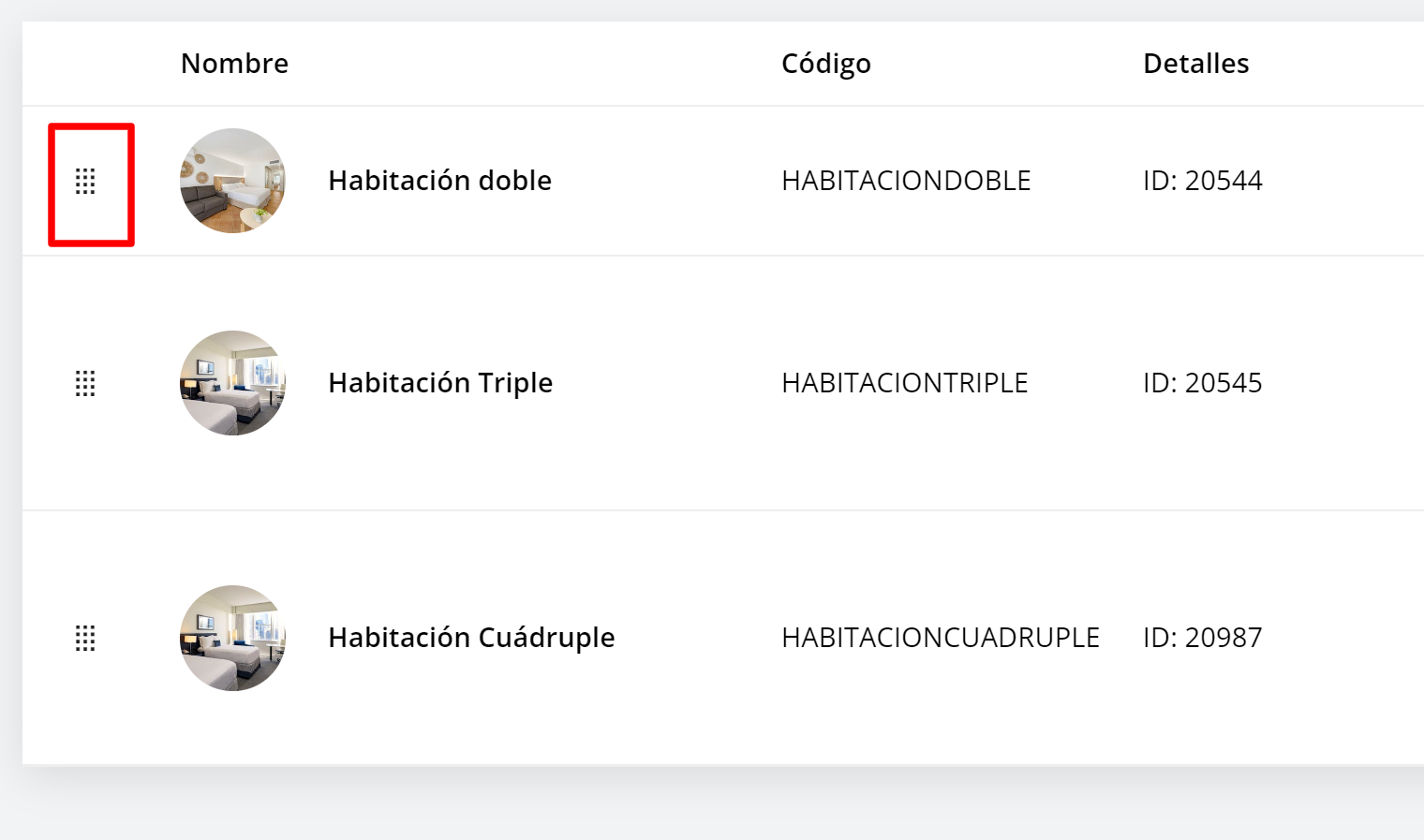Click the code HABITACIONCUADRUPLE
The height and width of the screenshot is (840, 1424).
tap(941, 638)
